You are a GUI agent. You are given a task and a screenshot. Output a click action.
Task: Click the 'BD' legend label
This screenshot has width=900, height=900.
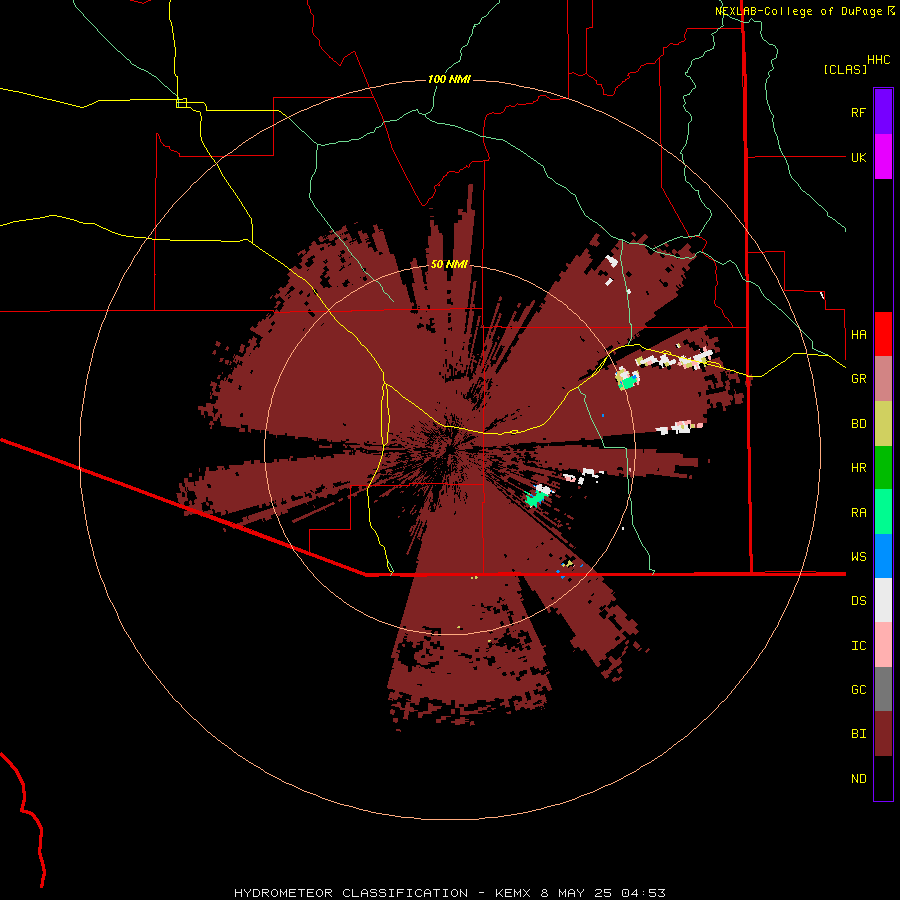pyautogui.click(x=858, y=424)
